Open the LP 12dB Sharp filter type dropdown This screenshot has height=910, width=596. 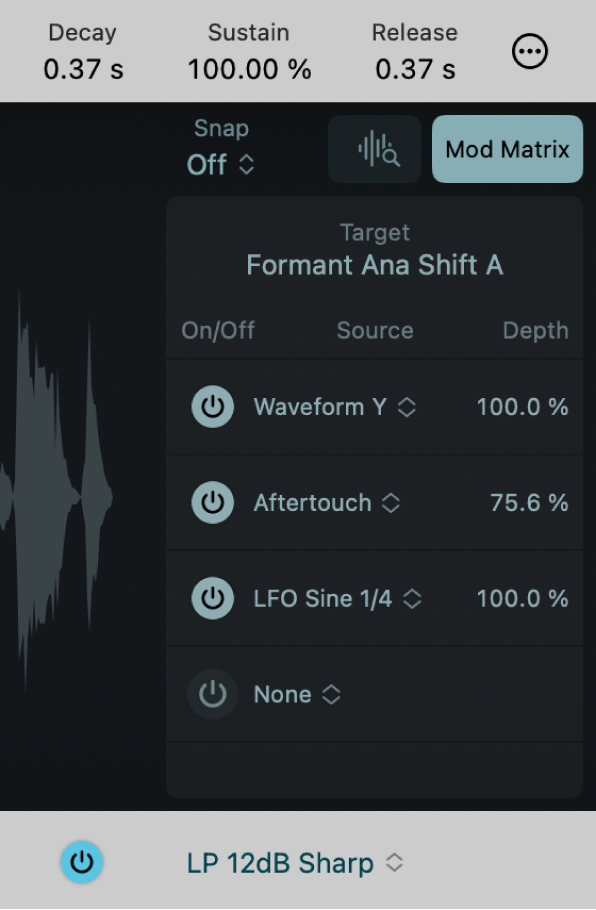pos(294,862)
